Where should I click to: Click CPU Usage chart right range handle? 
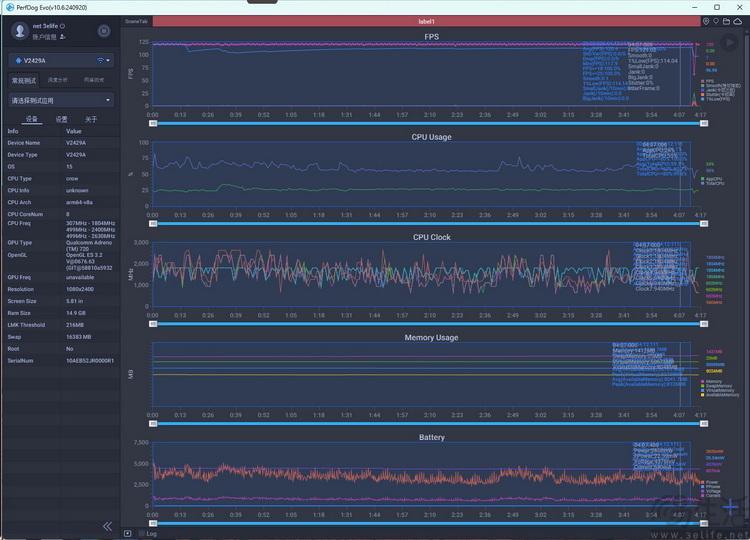[x=704, y=223]
